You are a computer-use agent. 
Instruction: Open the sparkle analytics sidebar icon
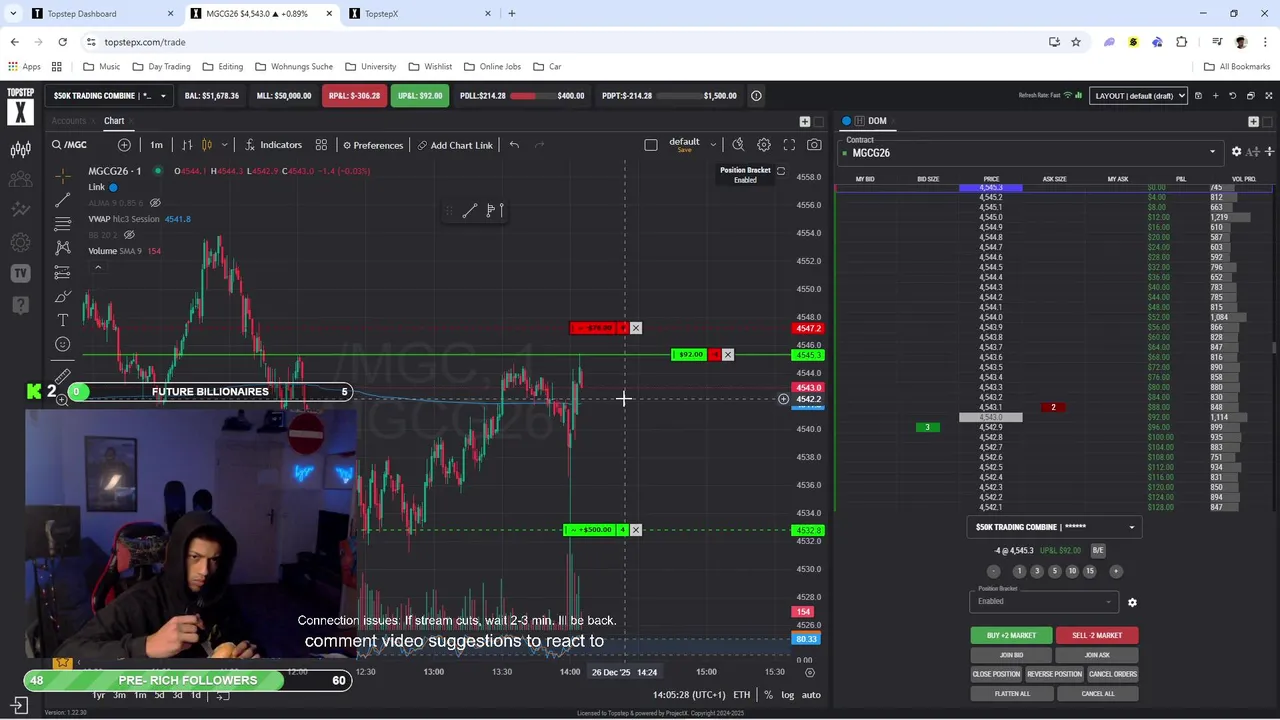(20, 210)
